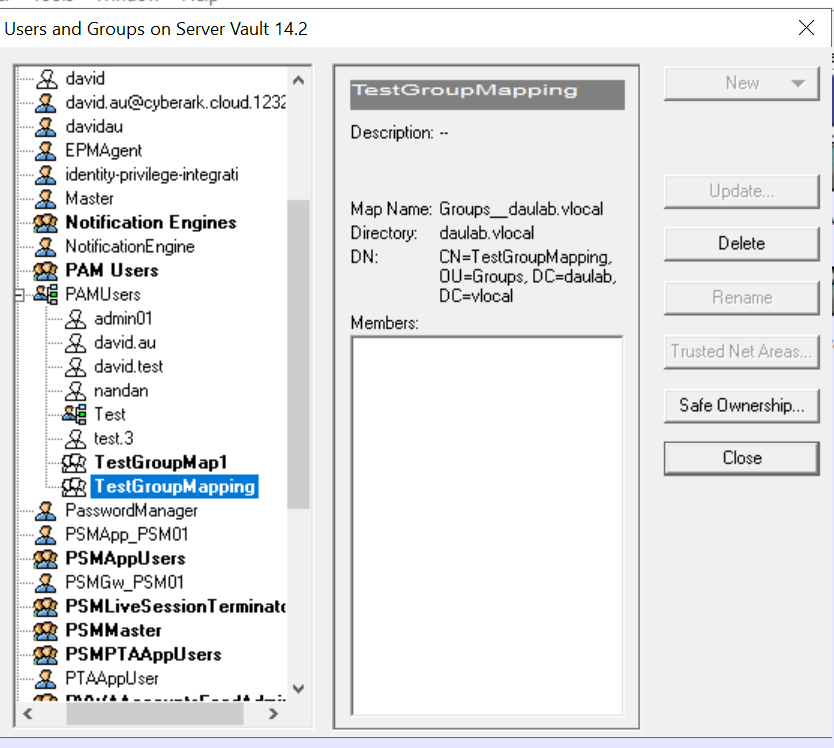834x748 pixels.
Task: Click the Notification Engines group icon
Action: point(46,222)
